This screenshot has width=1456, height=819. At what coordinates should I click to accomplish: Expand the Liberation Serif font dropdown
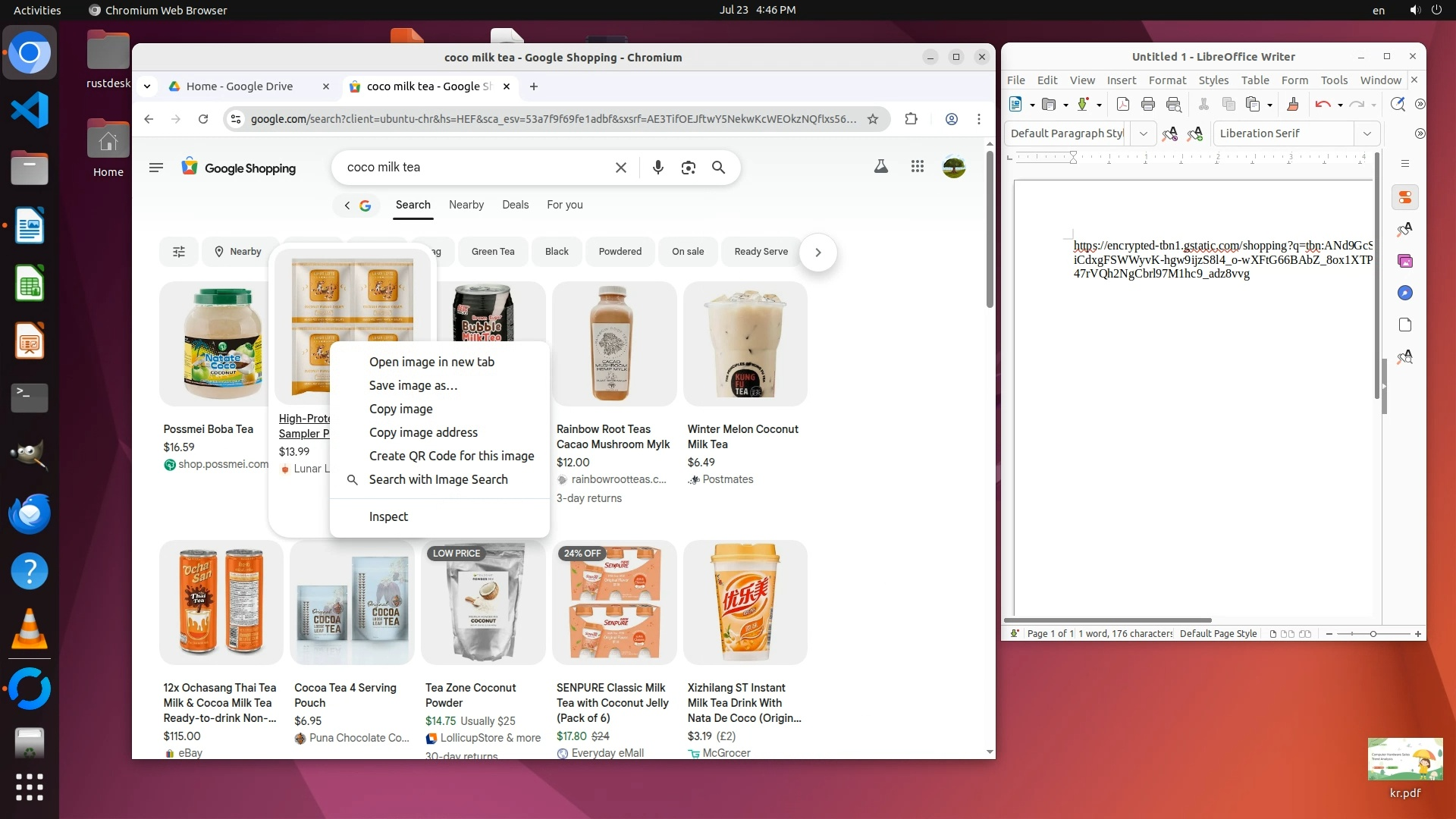pos(1367,133)
